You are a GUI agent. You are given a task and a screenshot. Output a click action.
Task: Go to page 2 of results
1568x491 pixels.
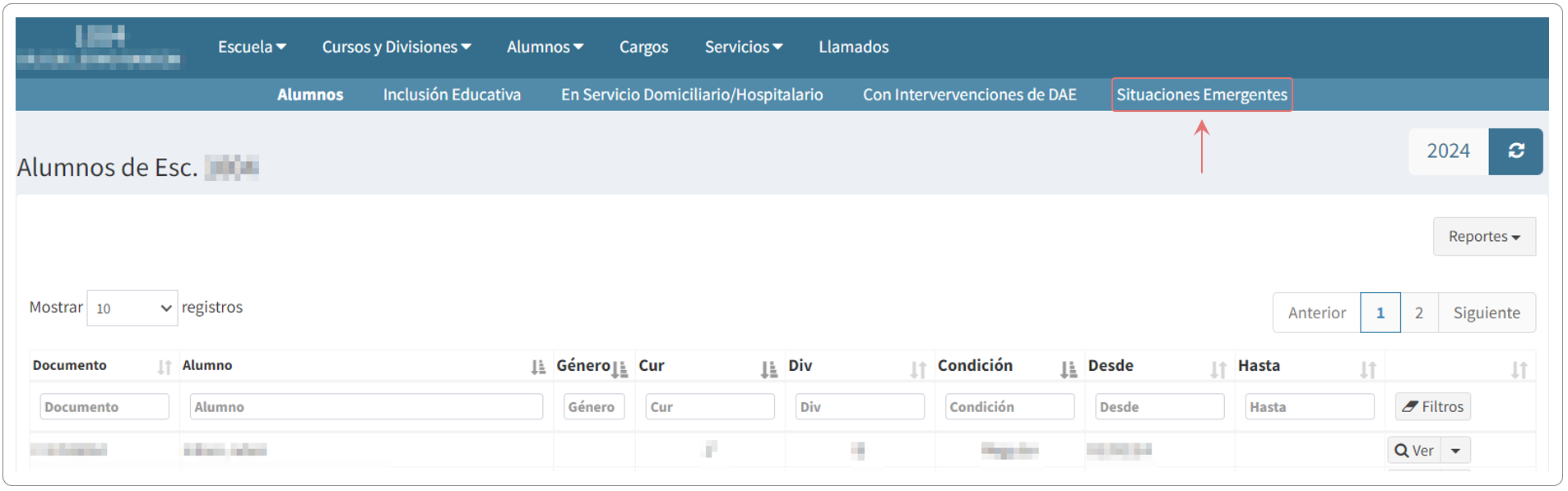click(x=1418, y=313)
